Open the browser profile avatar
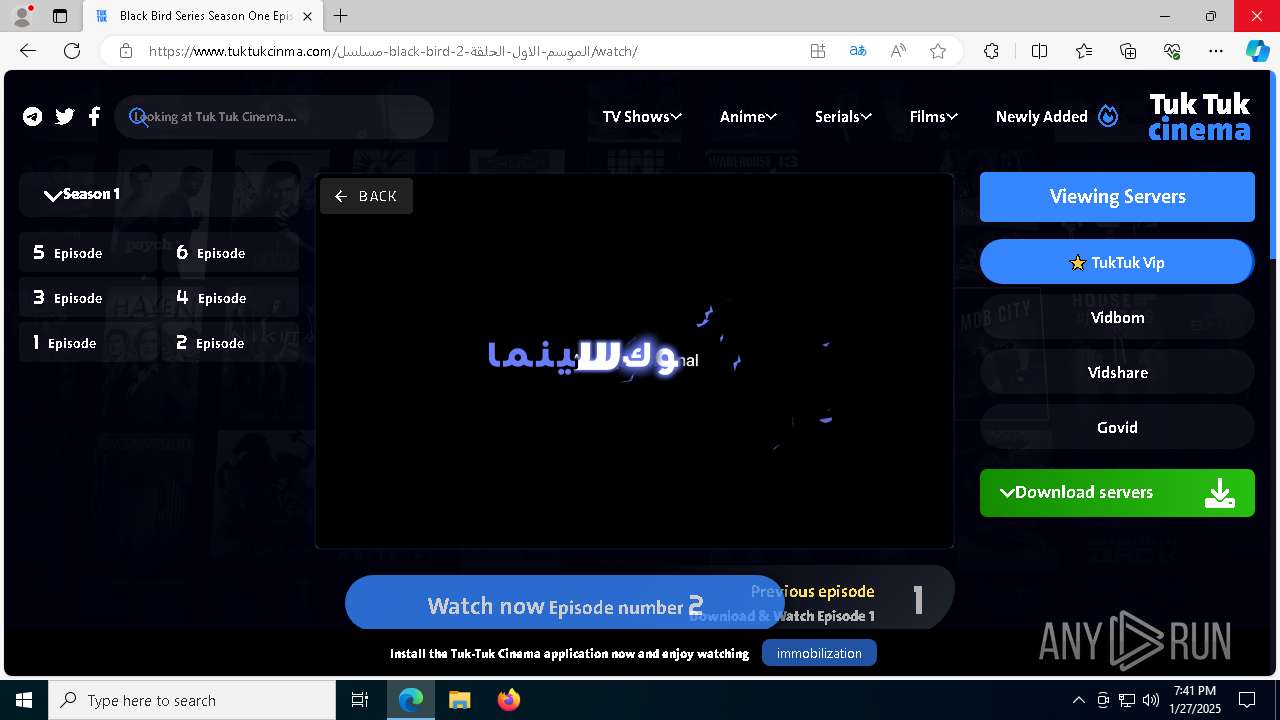 pyautogui.click(x=22, y=16)
